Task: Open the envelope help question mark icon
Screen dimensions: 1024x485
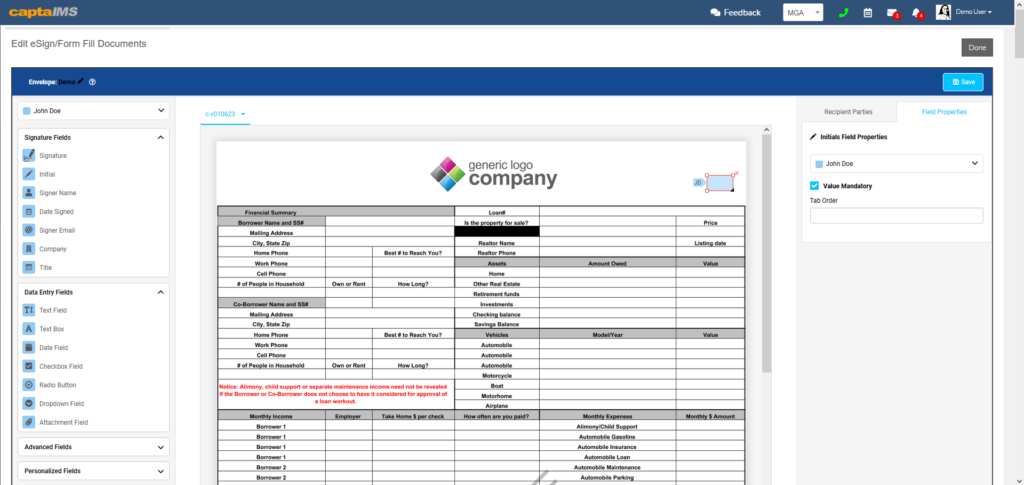Action: coord(92,82)
